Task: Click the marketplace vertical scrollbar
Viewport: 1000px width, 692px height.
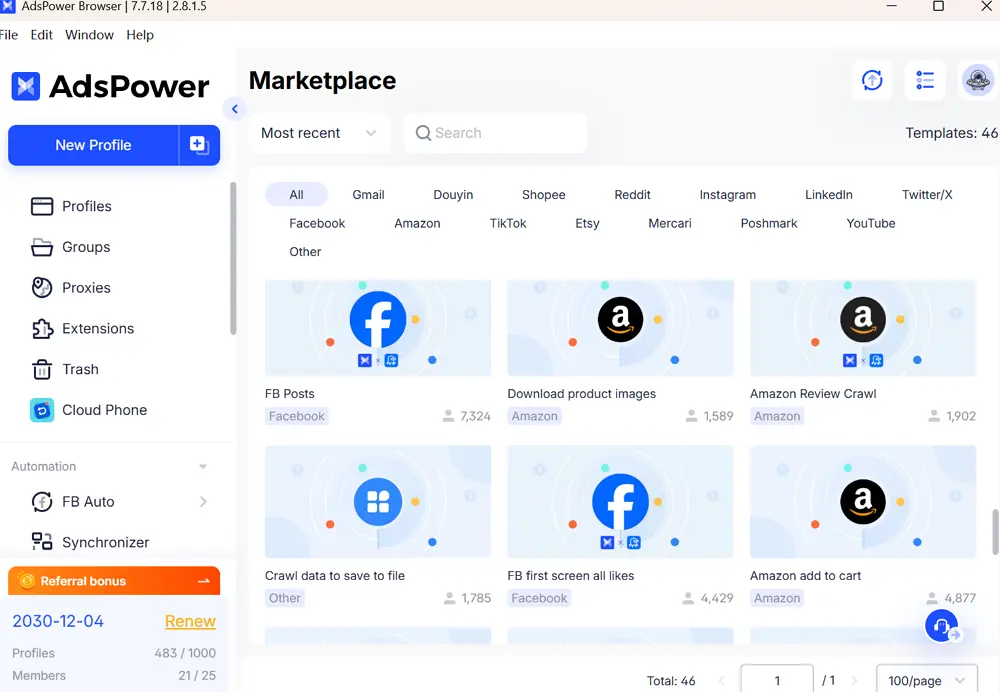Action: (x=995, y=531)
